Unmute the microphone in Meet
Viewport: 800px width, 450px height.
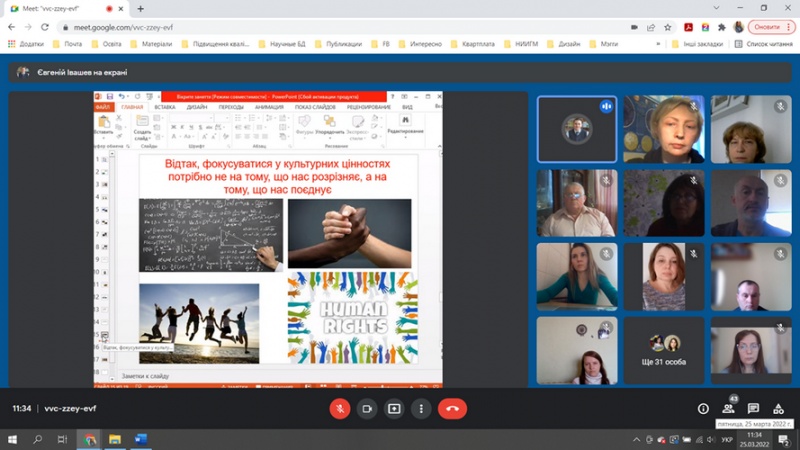tap(340, 409)
